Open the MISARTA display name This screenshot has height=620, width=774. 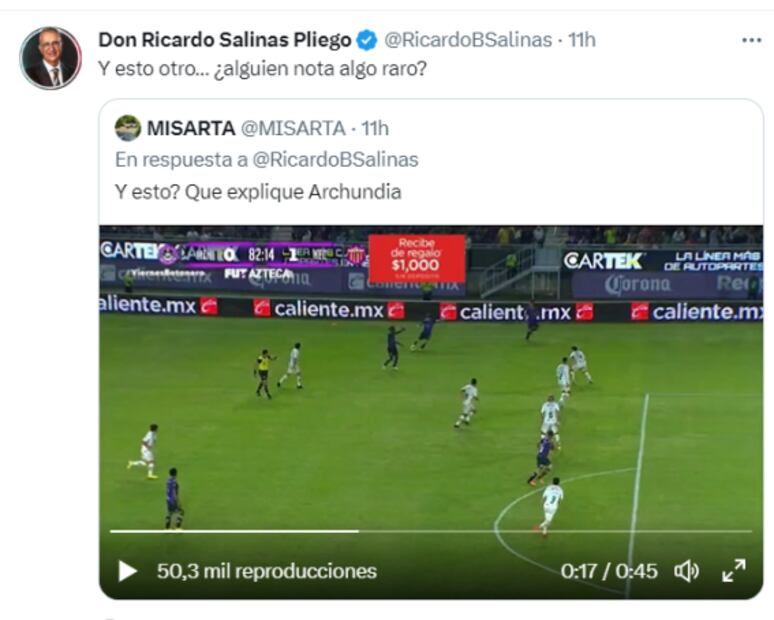click(x=191, y=128)
